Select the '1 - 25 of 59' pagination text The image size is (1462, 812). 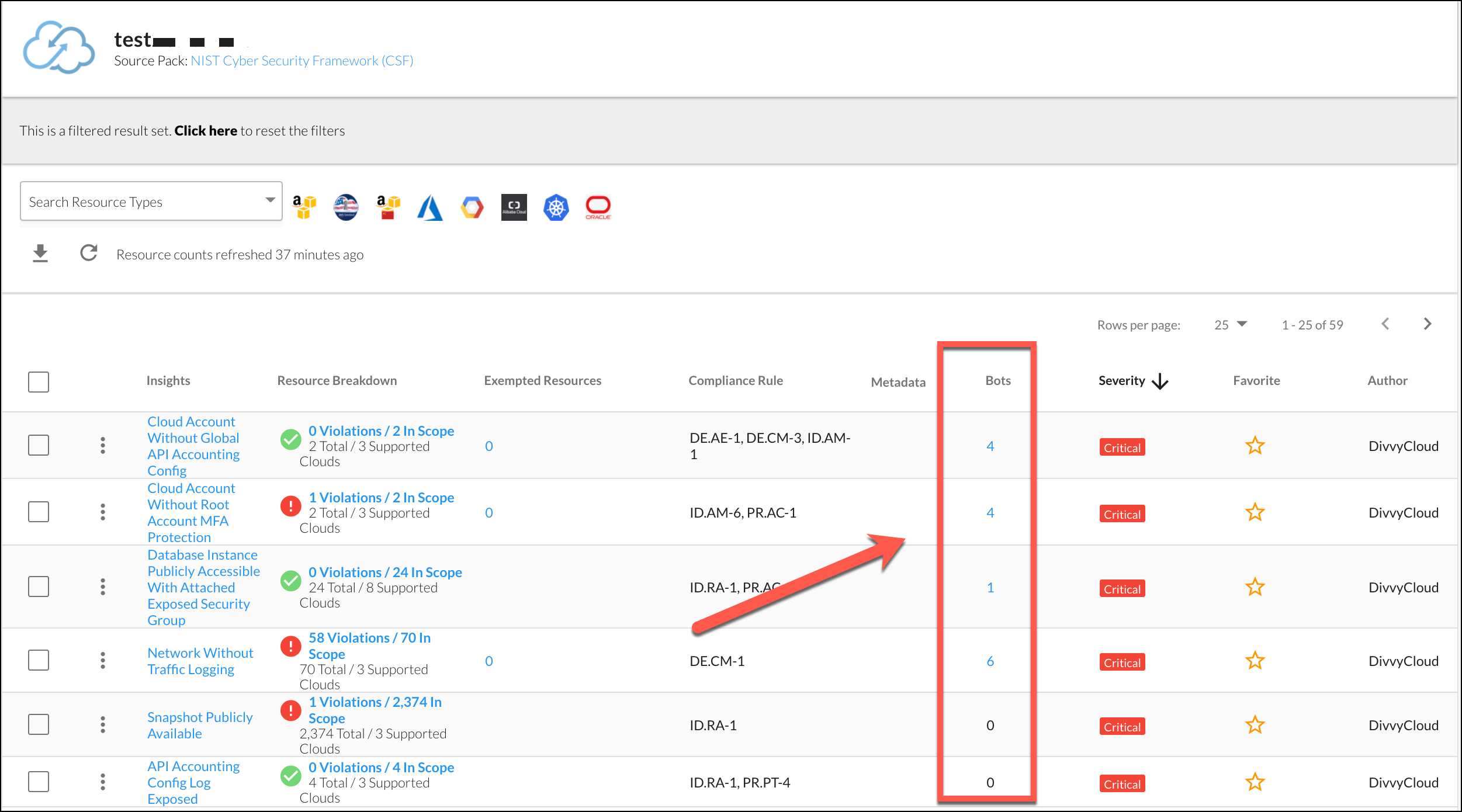click(1312, 325)
